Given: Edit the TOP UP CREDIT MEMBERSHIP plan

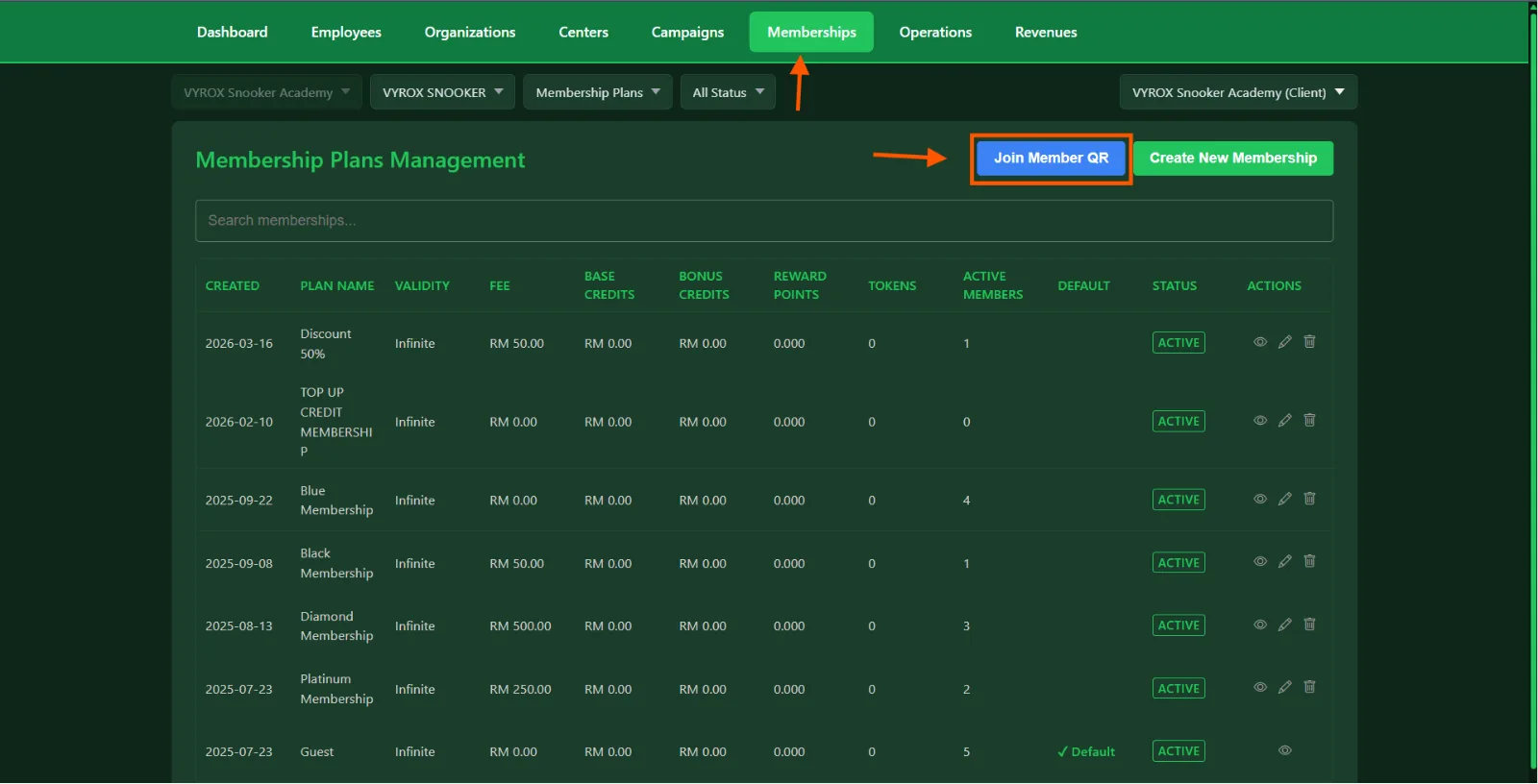Looking at the screenshot, I should [x=1285, y=421].
